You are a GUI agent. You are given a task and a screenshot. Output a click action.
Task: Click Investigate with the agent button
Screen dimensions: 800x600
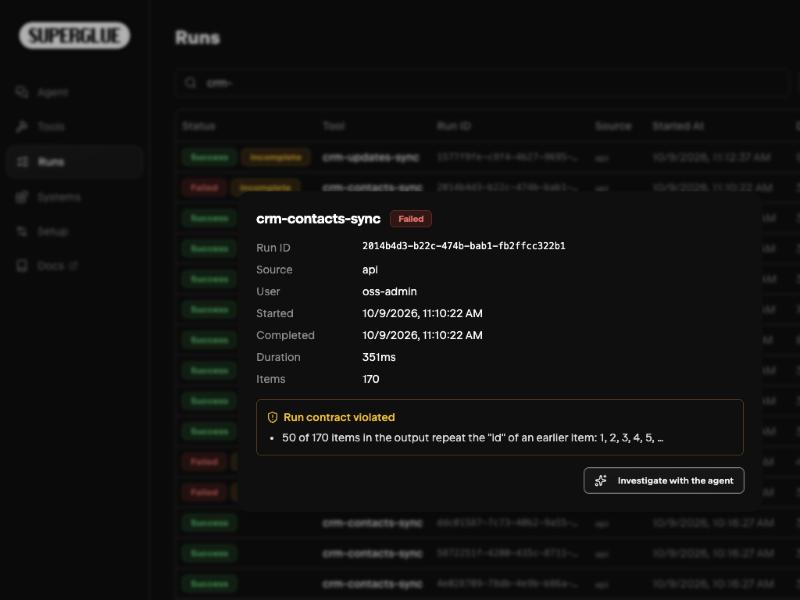coord(663,481)
